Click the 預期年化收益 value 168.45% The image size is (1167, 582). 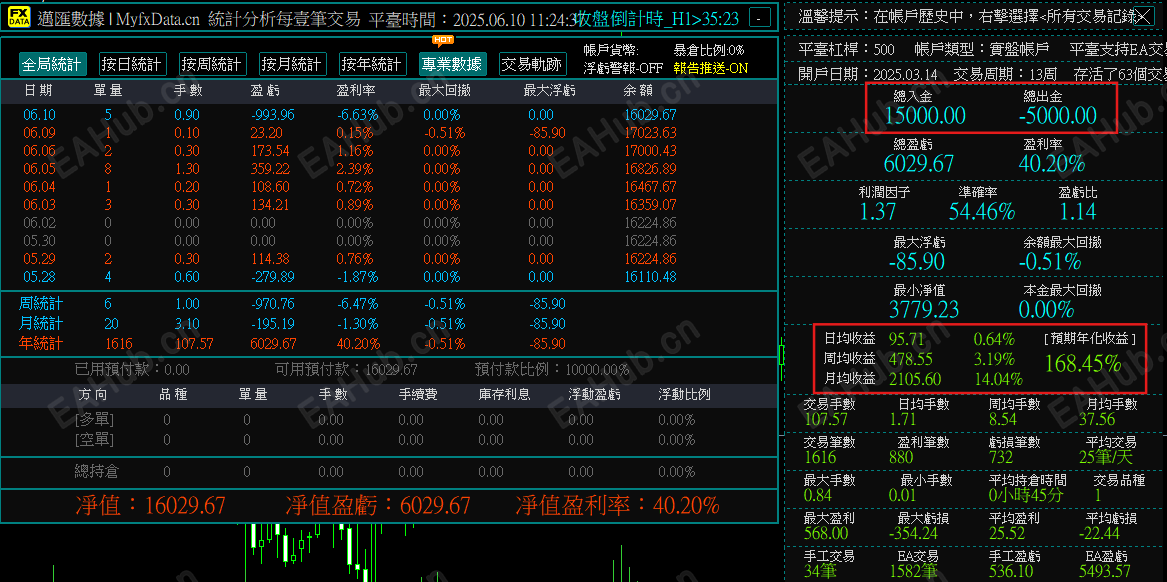(x=1083, y=363)
